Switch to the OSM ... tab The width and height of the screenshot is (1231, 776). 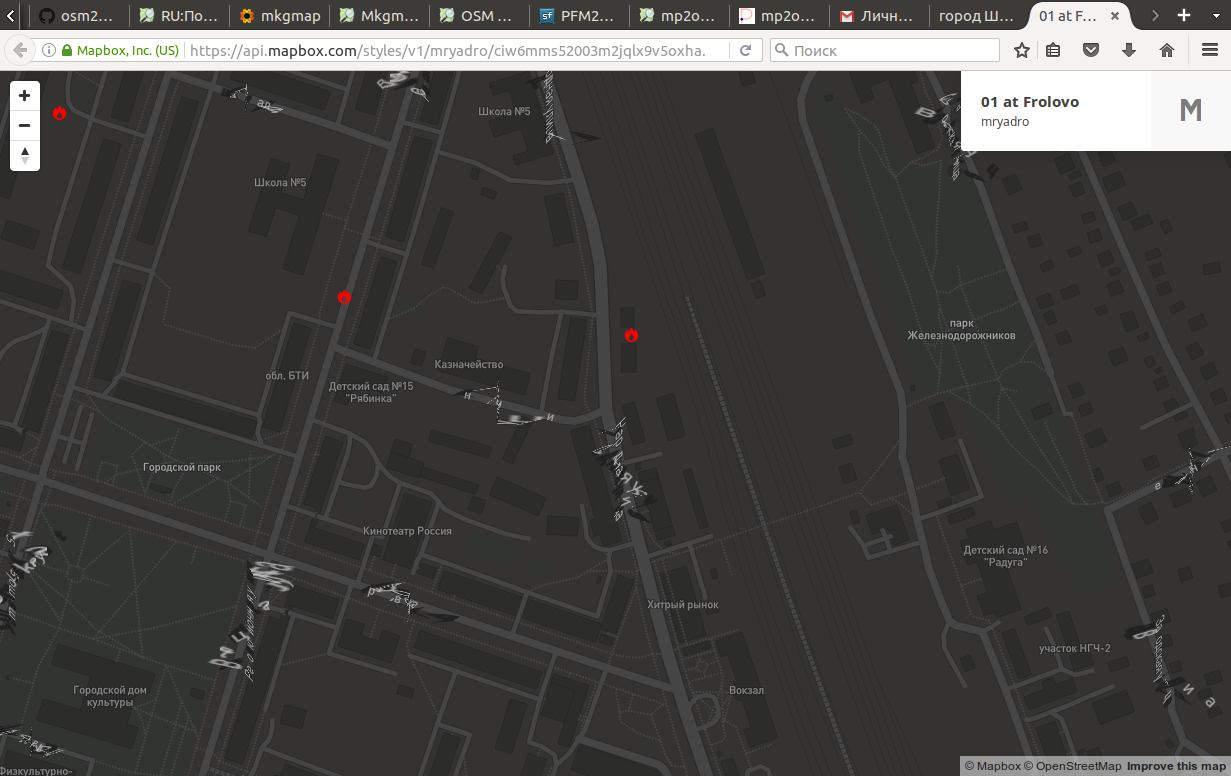click(479, 16)
